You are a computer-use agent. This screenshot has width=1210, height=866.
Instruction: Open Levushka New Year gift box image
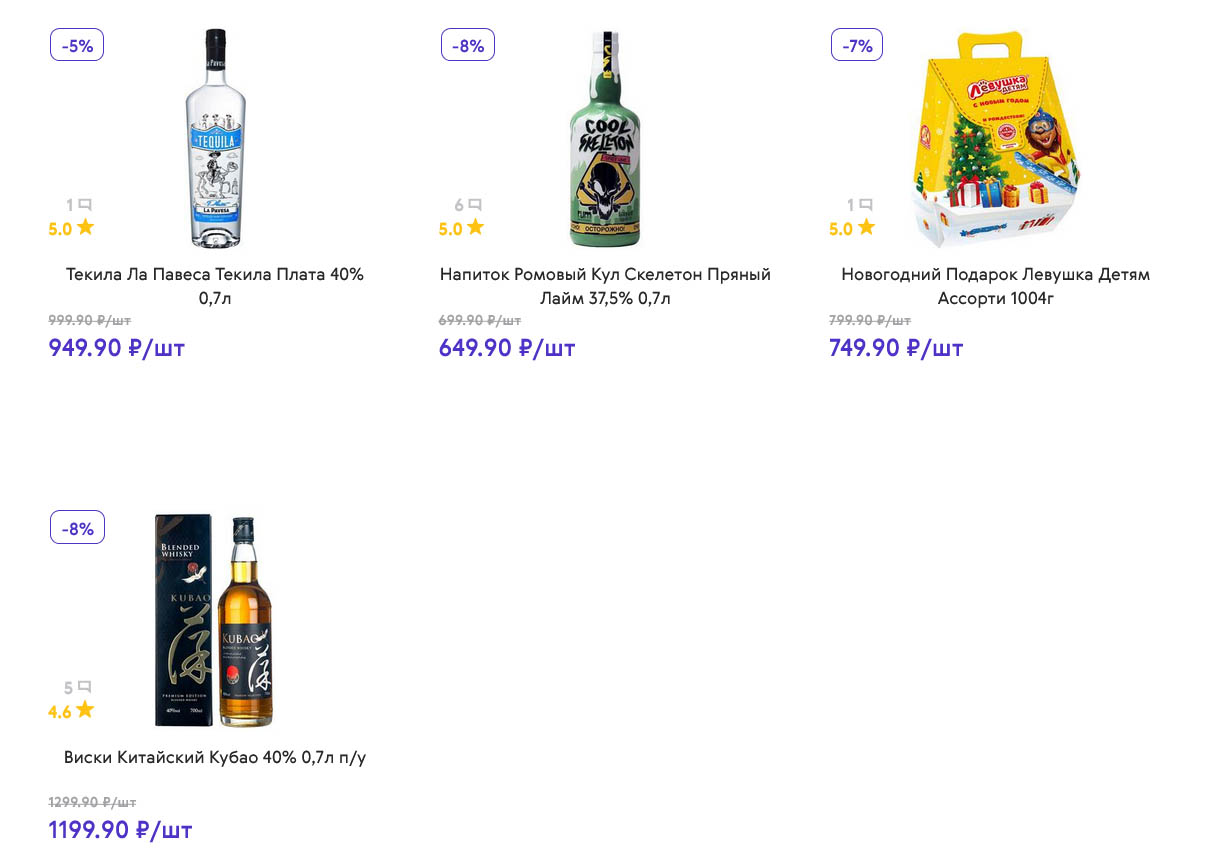point(995,140)
